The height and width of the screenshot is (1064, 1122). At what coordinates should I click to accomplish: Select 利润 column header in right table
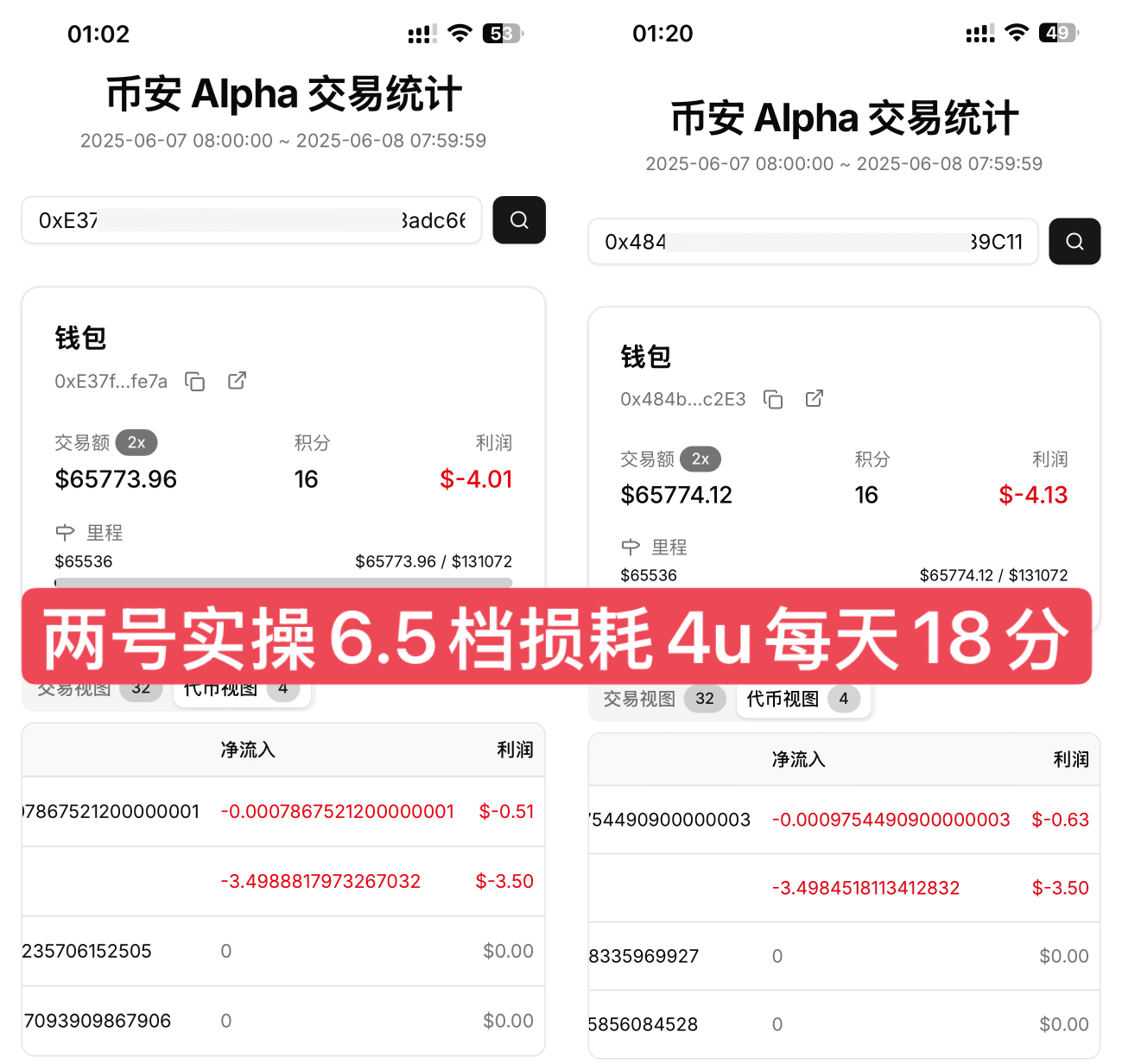pyautogui.click(x=1071, y=759)
